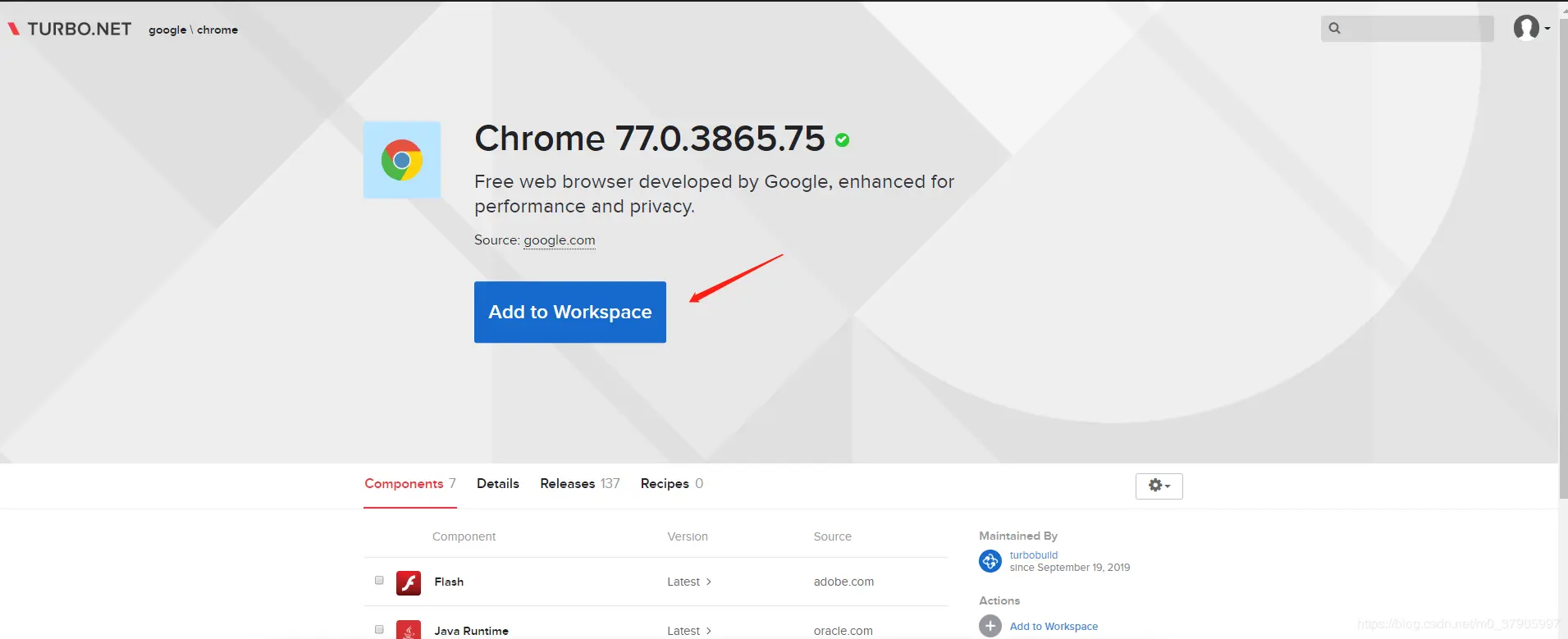Image resolution: width=1568 pixels, height=639 pixels.
Task: Click the adobe.com source cell
Action: click(843, 582)
